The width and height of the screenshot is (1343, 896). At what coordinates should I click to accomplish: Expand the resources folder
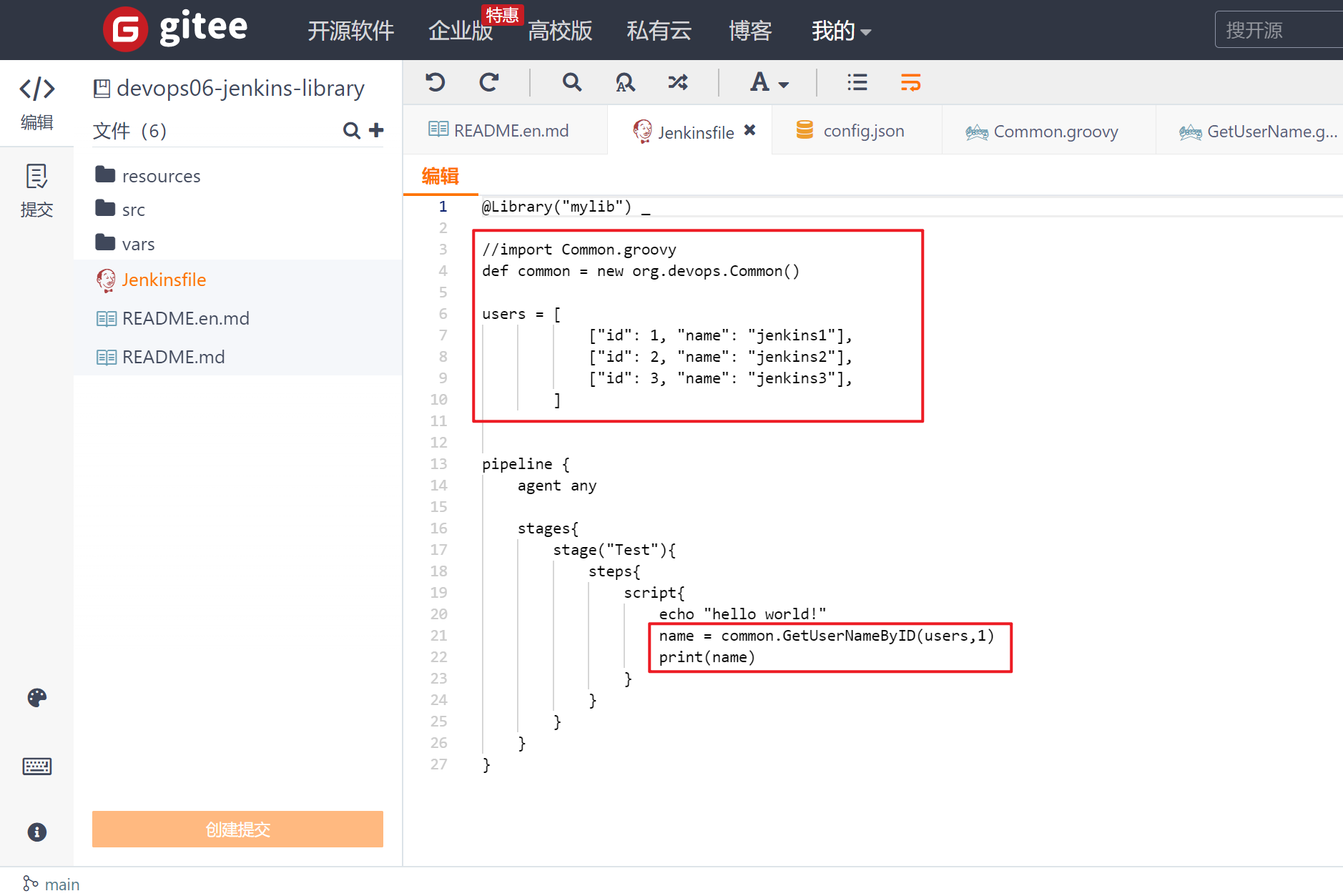pos(148,176)
